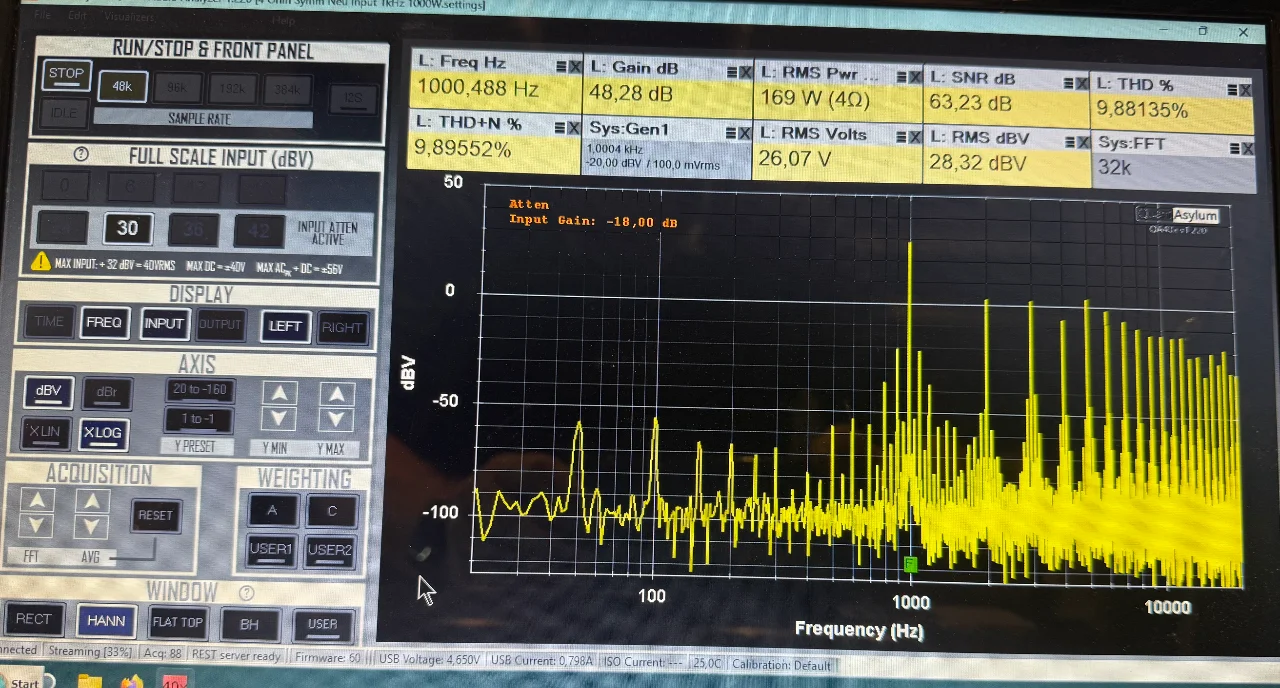
Task: Increase FFT size with the up arrow
Action: (x=37, y=499)
